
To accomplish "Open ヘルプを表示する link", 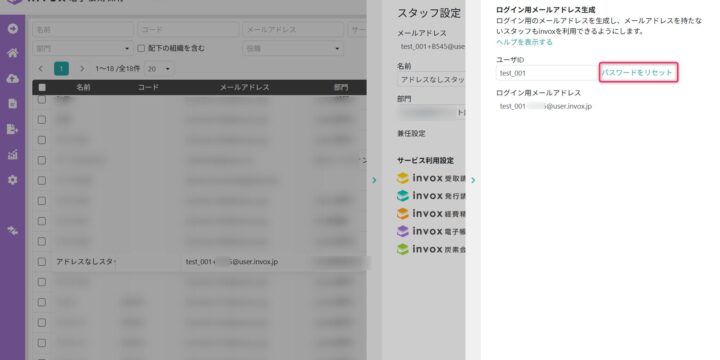I will [x=524, y=42].
